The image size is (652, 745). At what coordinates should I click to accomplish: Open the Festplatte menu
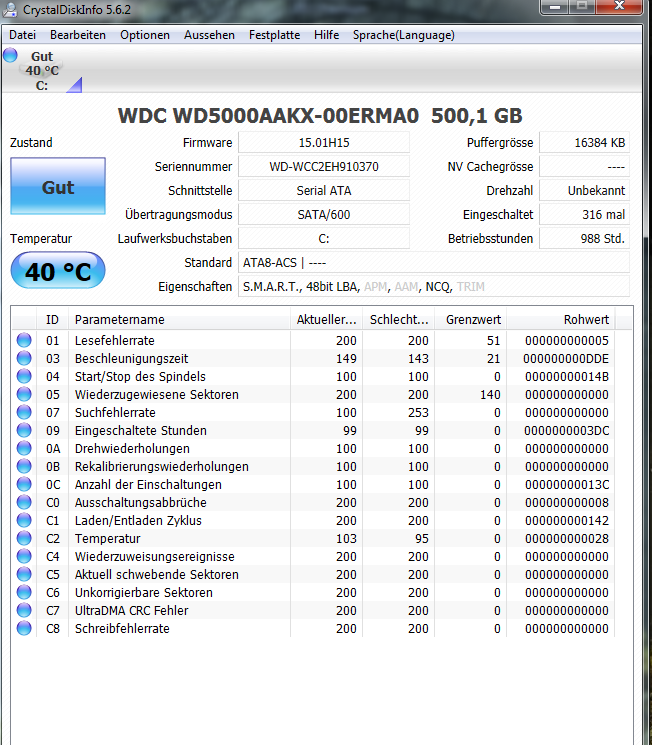tap(275, 35)
